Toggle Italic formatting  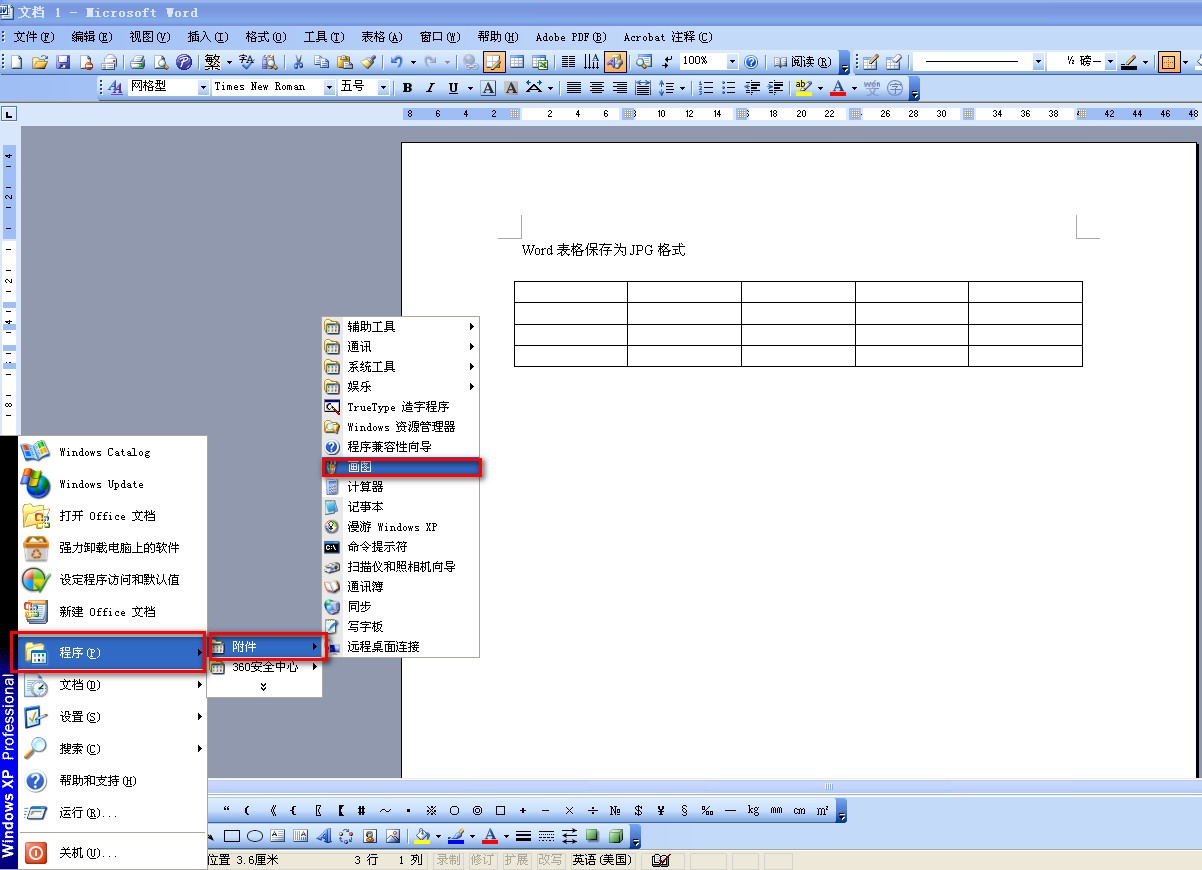[430, 88]
